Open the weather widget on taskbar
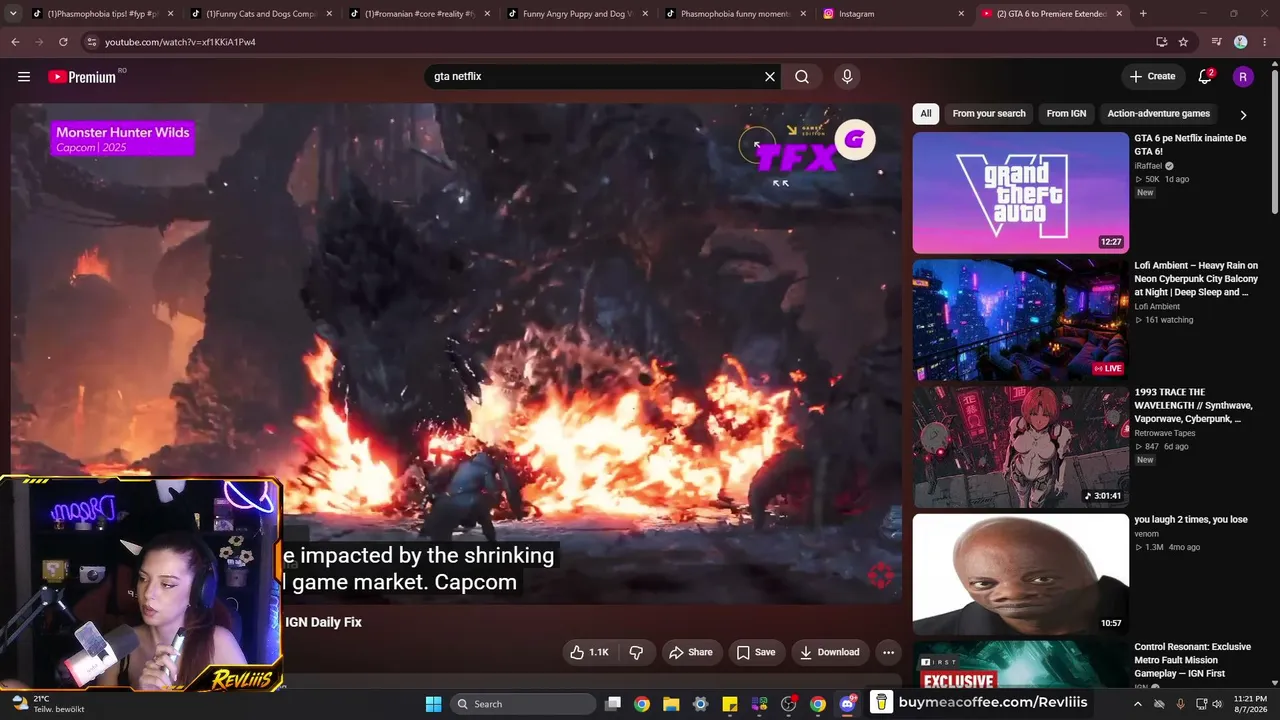Image resolution: width=1280 pixels, height=720 pixels. point(47,704)
